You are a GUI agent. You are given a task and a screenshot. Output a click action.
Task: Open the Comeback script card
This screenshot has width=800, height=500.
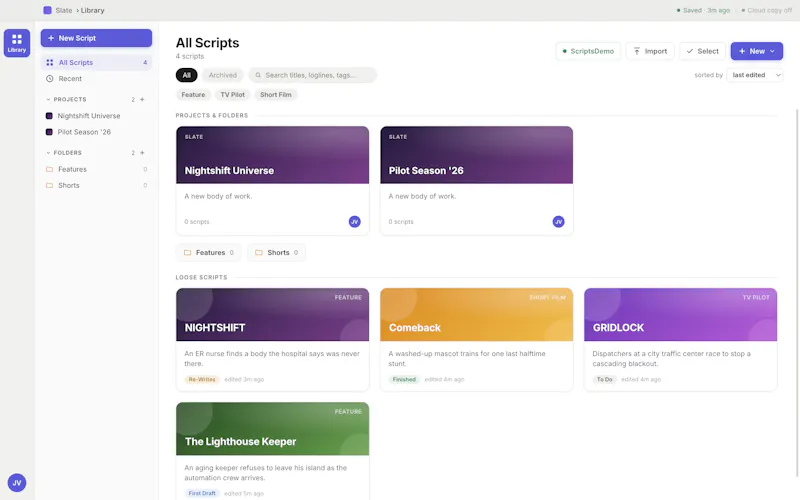tap(477, 339)
